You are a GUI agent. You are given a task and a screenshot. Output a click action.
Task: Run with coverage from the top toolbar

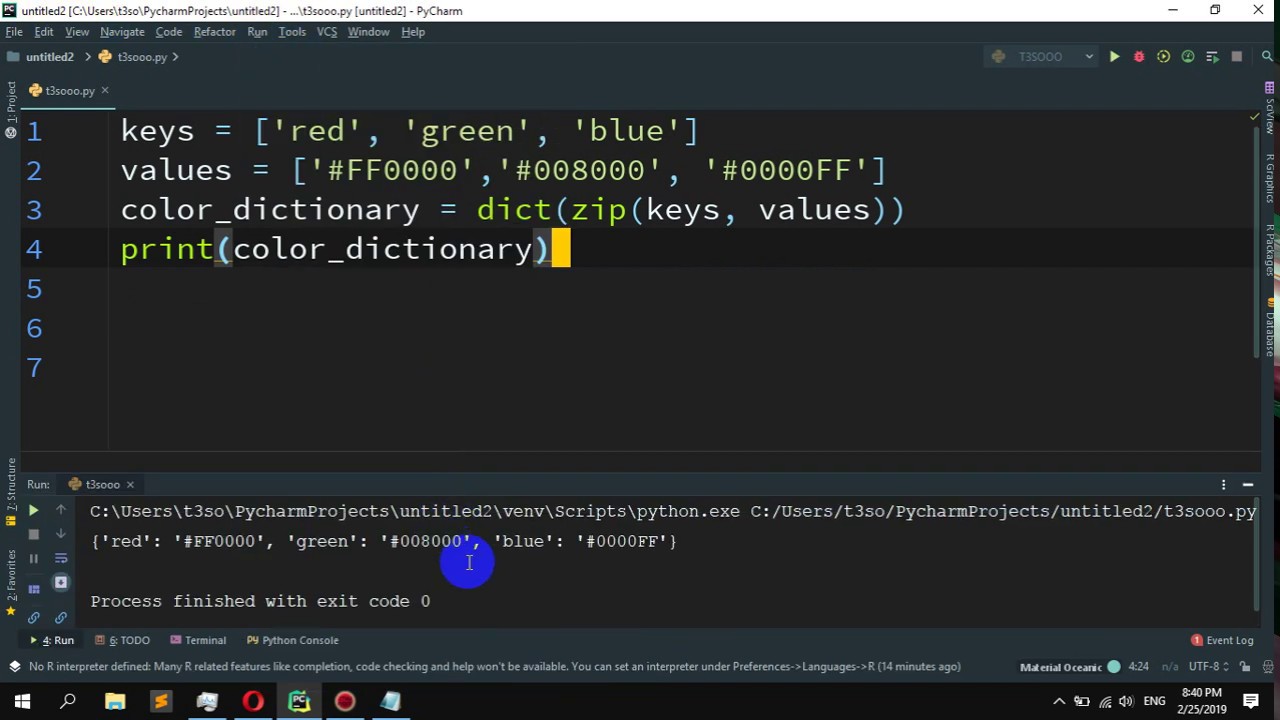(1163, 57)
